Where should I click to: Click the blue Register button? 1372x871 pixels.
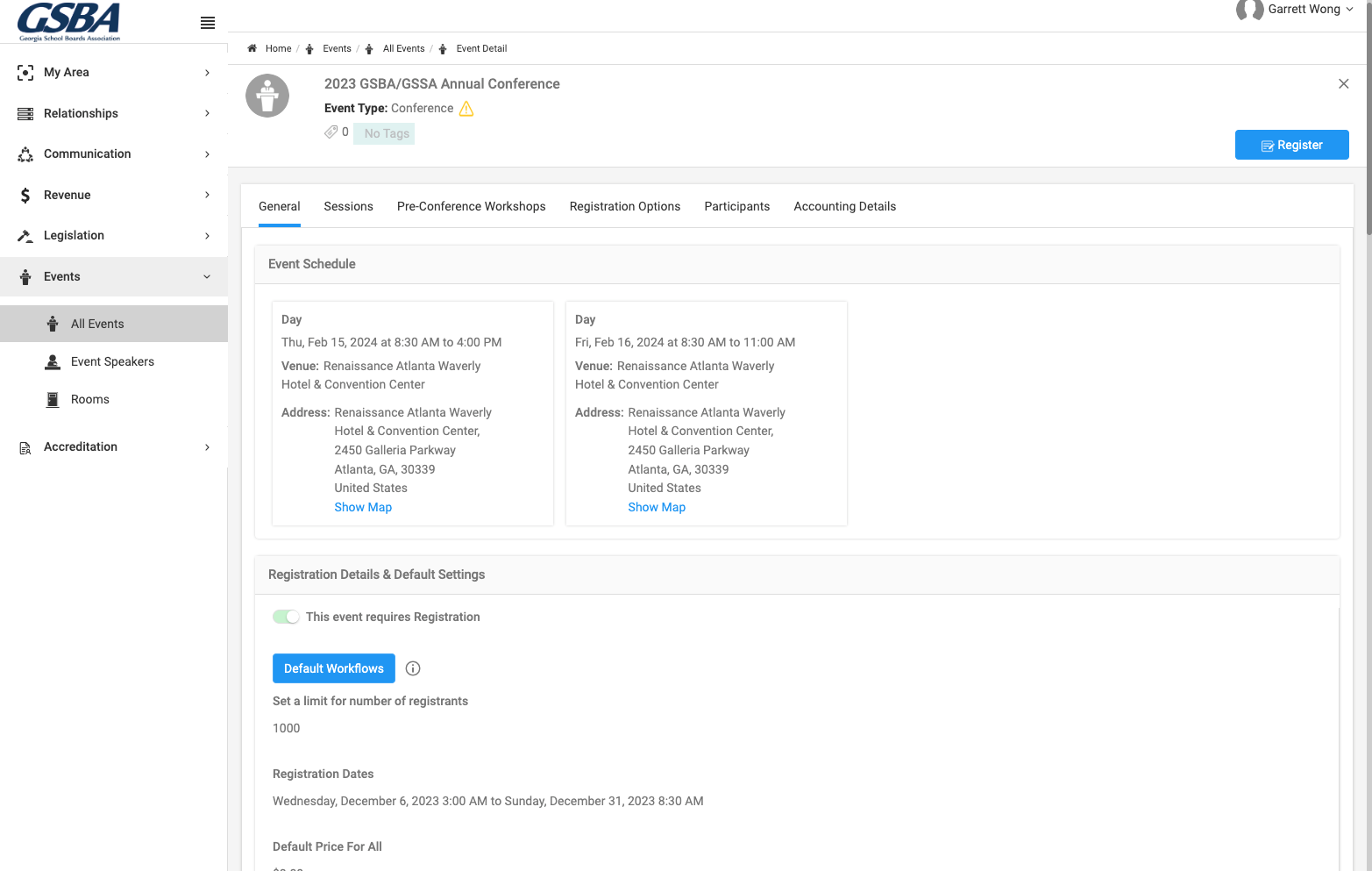click(1292, 145)
